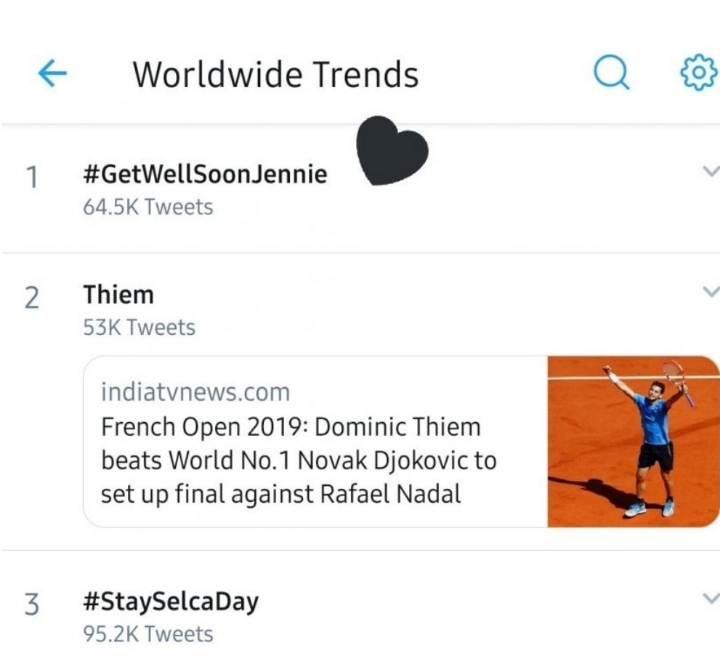This screenshot has width=720, height=669.
Task: Select the 95.2K Tweets count
Action: (x=148, y=634)
